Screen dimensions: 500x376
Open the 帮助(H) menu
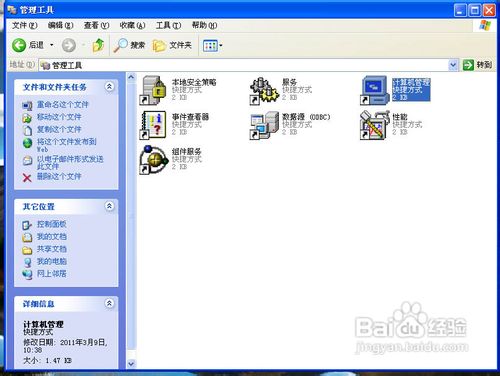204,25
